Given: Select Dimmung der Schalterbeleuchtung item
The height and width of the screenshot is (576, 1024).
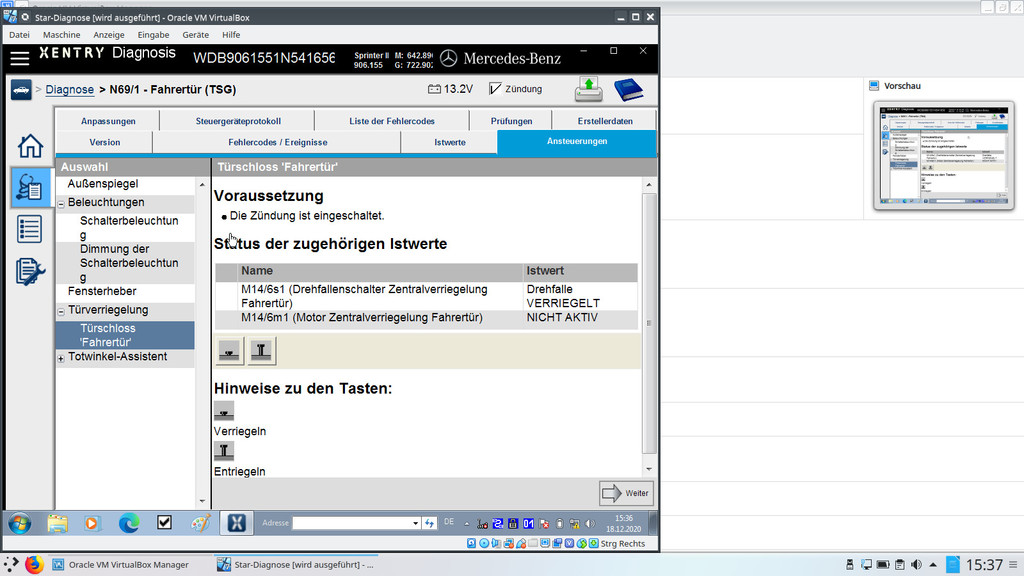Looking at the screenshot, I should pyautogui.click(x=129, y=263).
